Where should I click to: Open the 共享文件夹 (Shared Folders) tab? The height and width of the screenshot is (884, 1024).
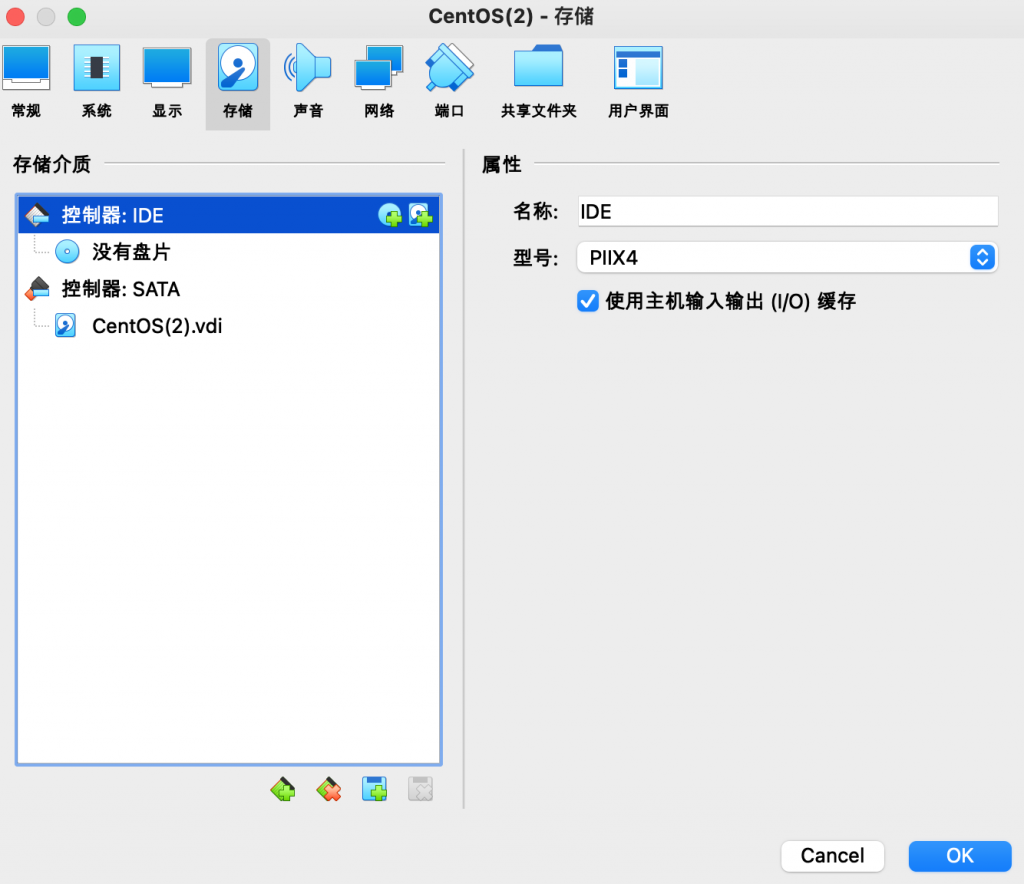[539, 83]
